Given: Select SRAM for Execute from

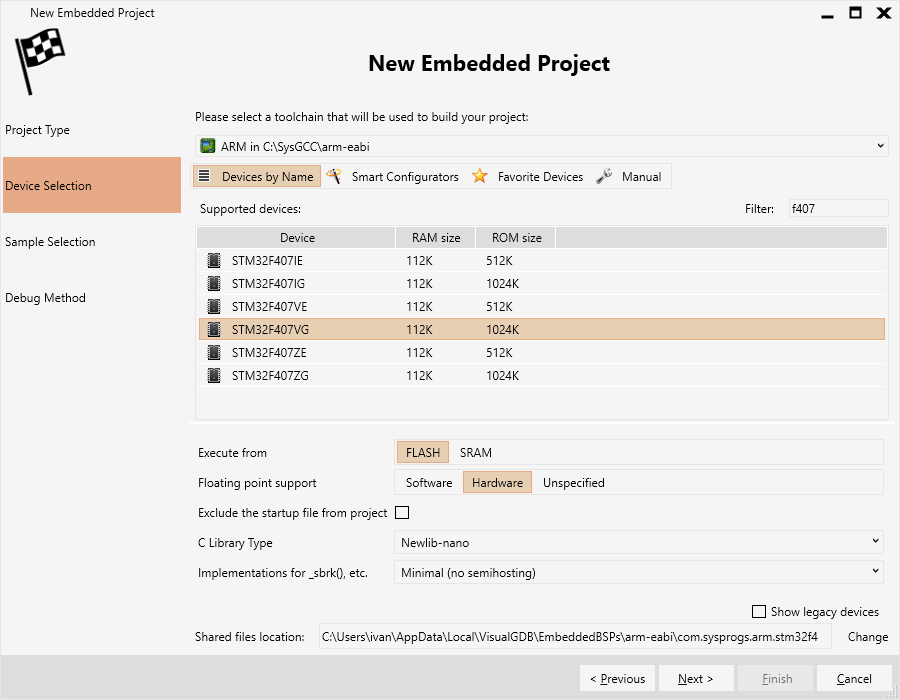Looking at the screenshot, I should tap(475, 453).
